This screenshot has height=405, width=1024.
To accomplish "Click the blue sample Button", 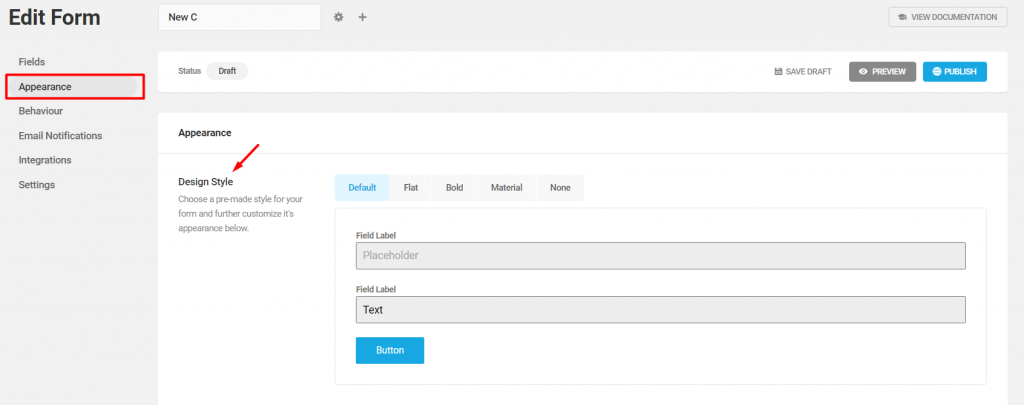I will tap(390, 350).
